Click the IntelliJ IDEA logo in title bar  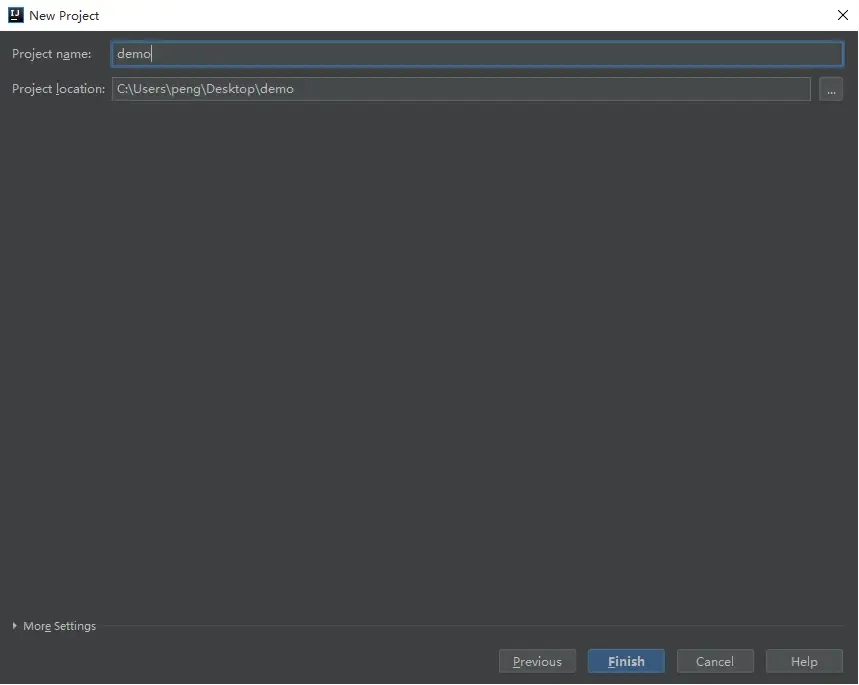pos(15,15)
